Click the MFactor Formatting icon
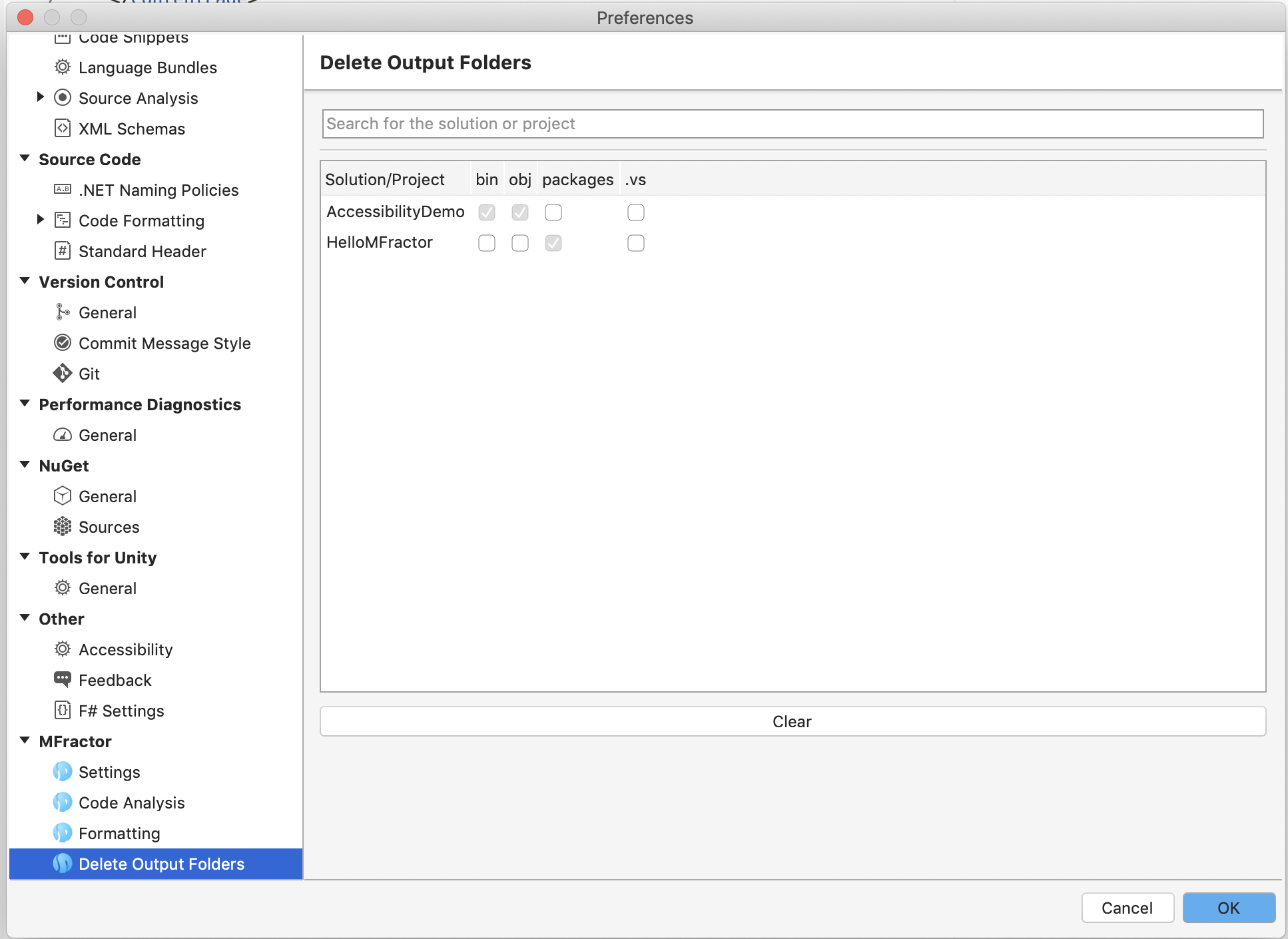This screenshot has width=1288, height=939. click(62, 833)
